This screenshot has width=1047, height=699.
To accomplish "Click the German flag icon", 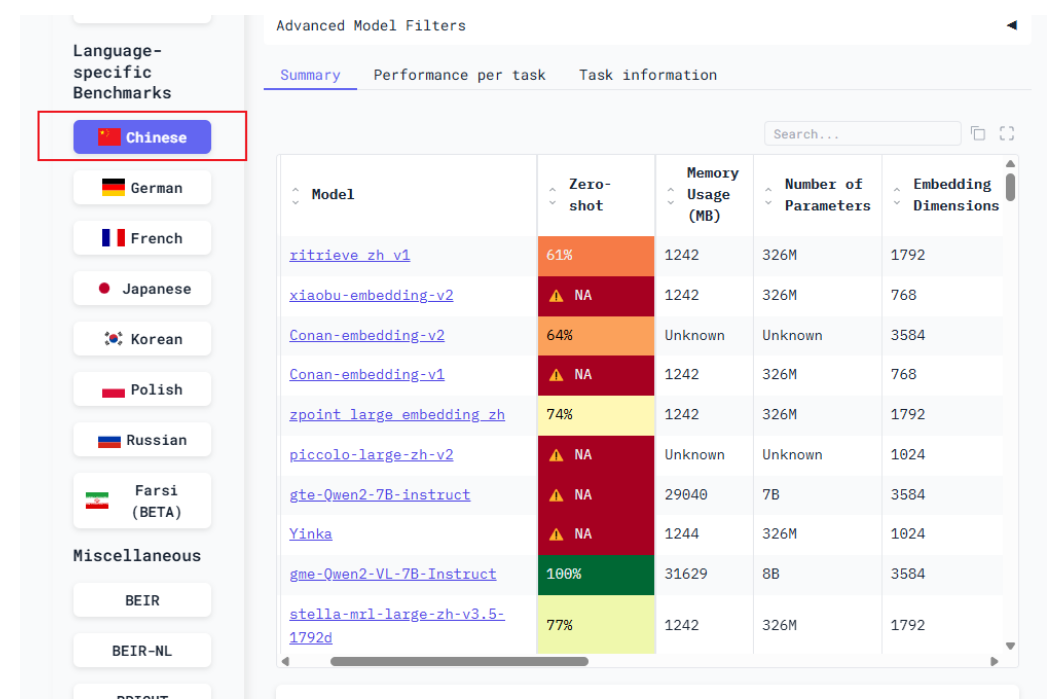I will click(114, 188).
